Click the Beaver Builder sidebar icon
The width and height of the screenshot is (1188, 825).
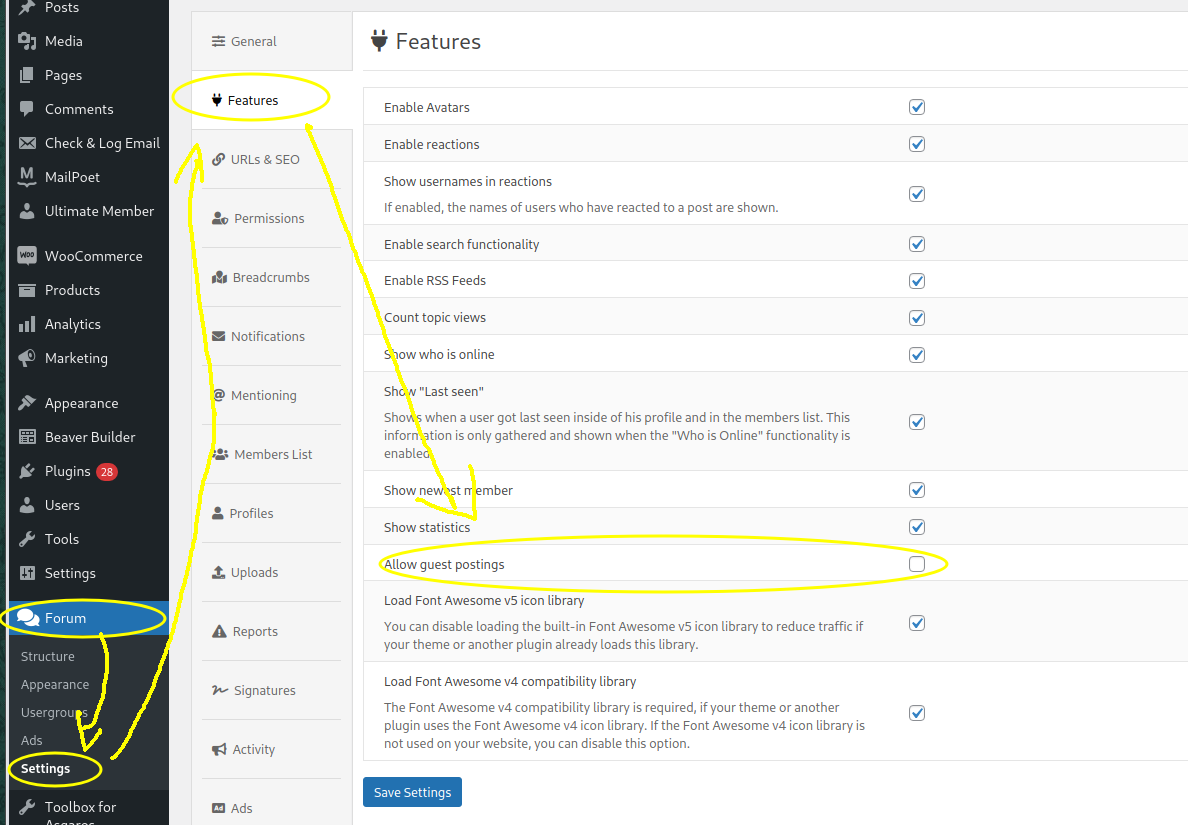point(27,437)
